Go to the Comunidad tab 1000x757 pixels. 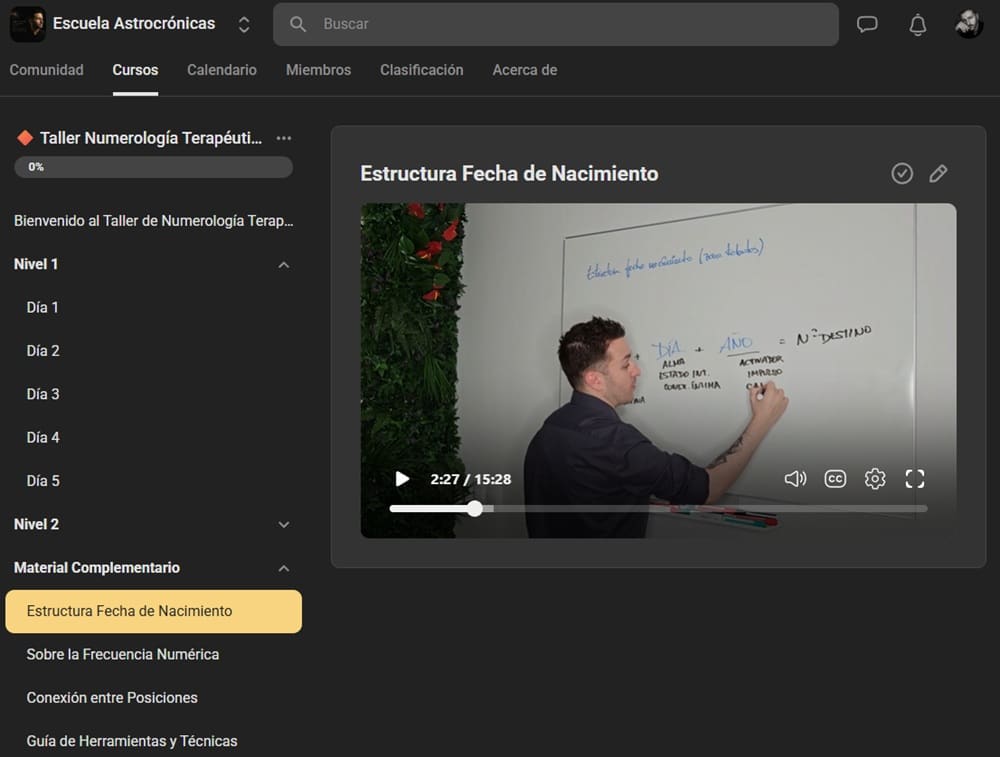47,70
